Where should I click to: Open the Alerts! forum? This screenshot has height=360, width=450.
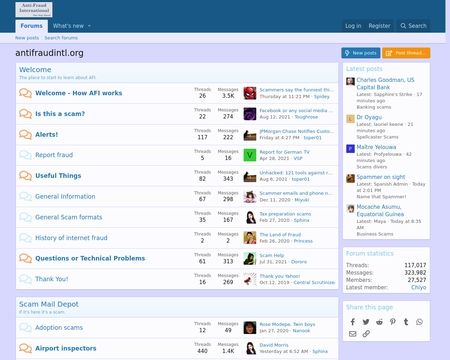coord(47,134)
